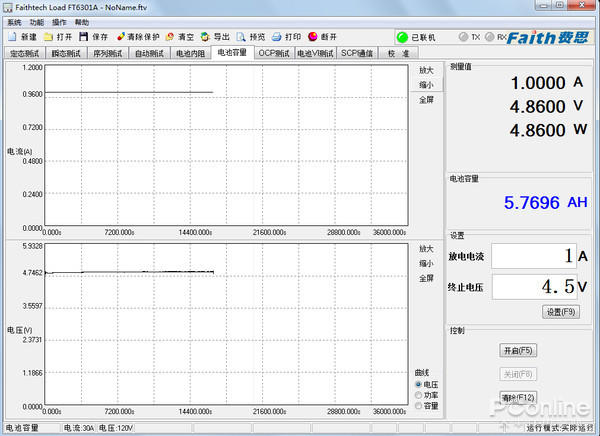Click the Clear (清空) toolbar icon
Image resolution: width=600 pixels, height=436 pixels.
(169, 37)
